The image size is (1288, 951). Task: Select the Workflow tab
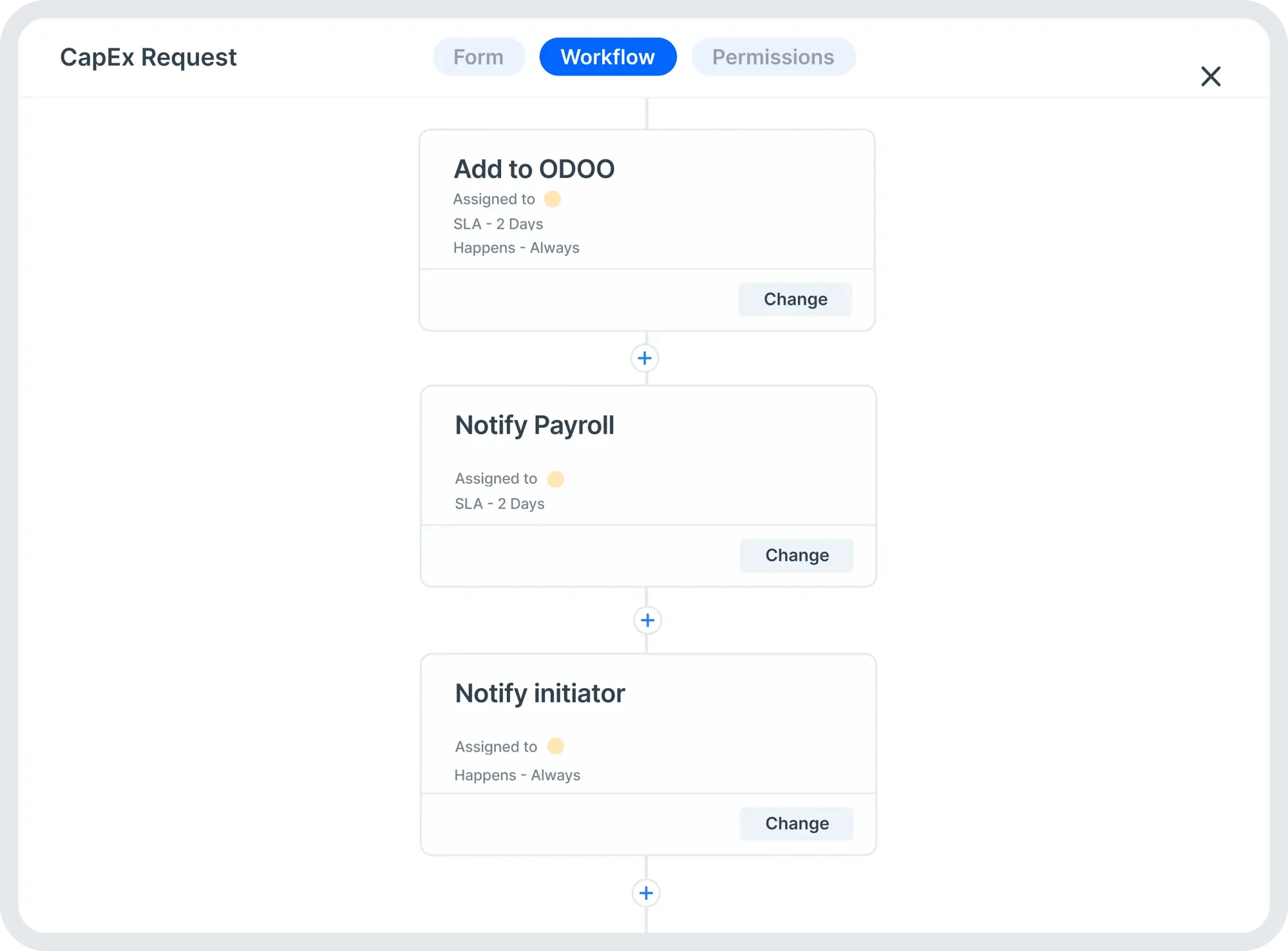[x=608, y=57]
